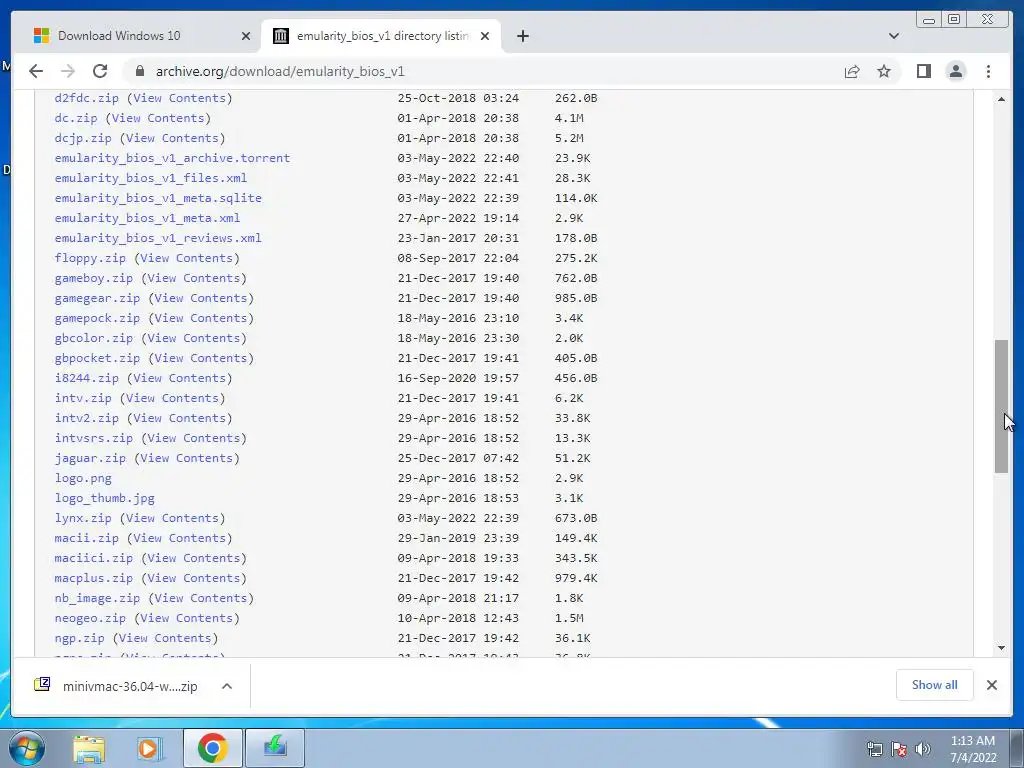The image size is (1024, 768).
Task: Click the vertical scrollbar thumb
Action: [x=1001, y=406]
